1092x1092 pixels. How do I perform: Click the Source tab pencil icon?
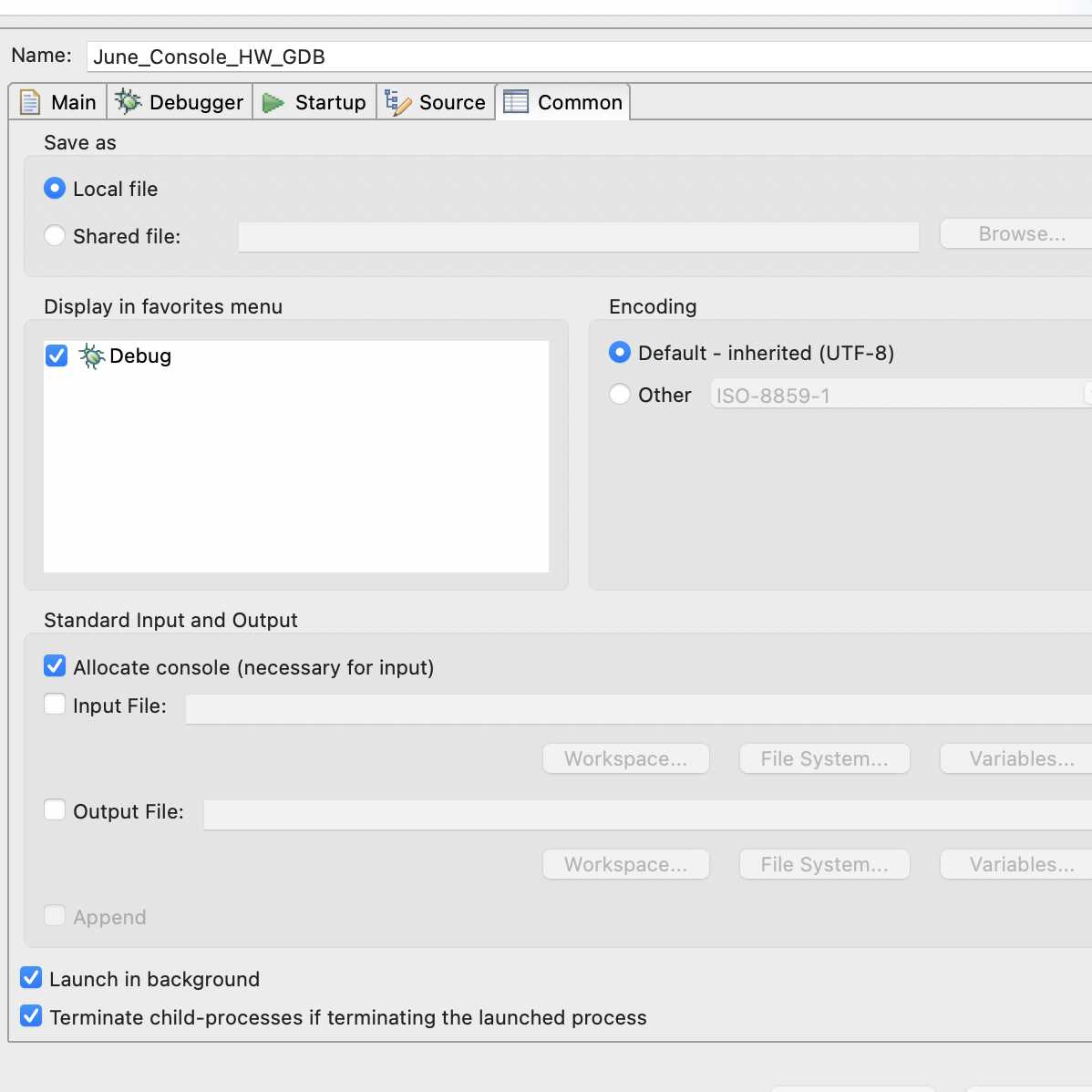click(397, 102)
